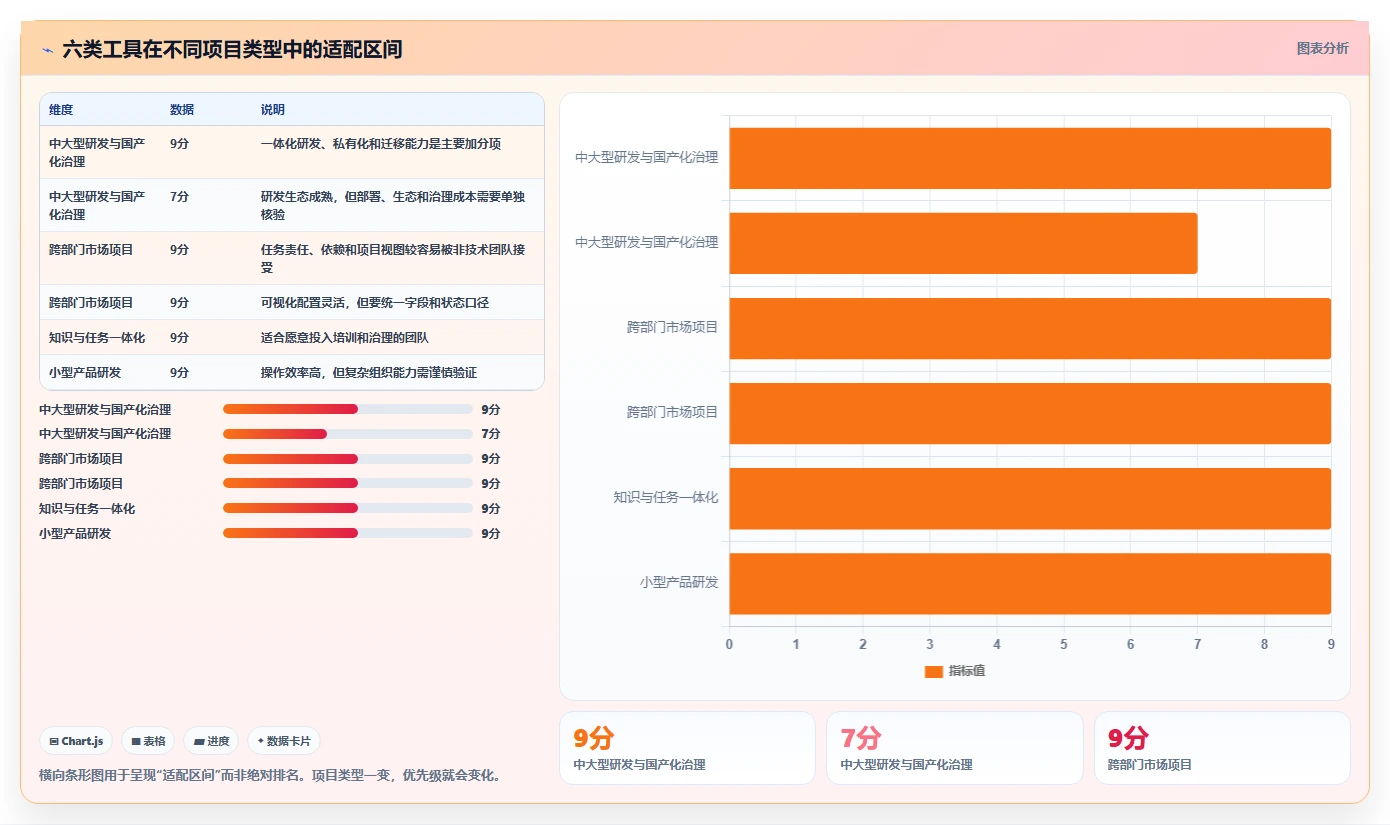Click the lightning icon beside the page title
This screenshot has width=1390, height=825.
pyautogui.click(x=48, y=50)
